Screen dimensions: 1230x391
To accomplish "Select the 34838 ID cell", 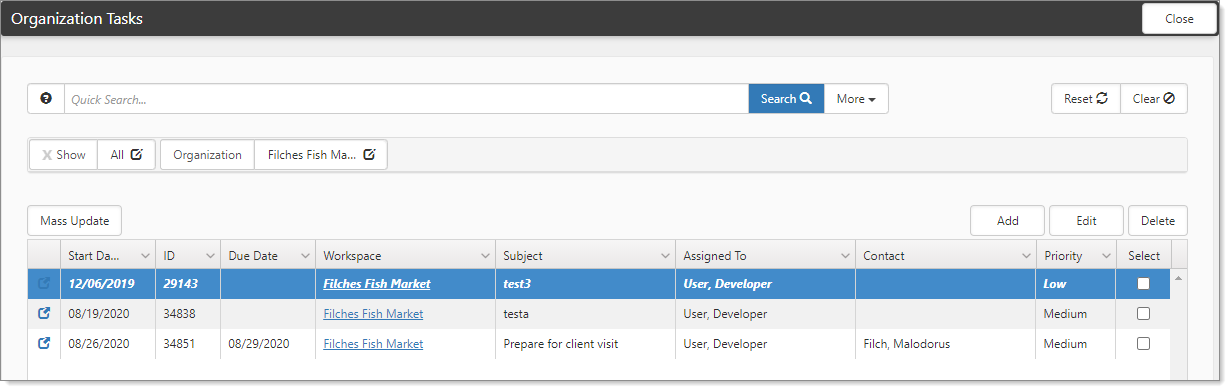I will pyautogui.click(x=188, y=314).
